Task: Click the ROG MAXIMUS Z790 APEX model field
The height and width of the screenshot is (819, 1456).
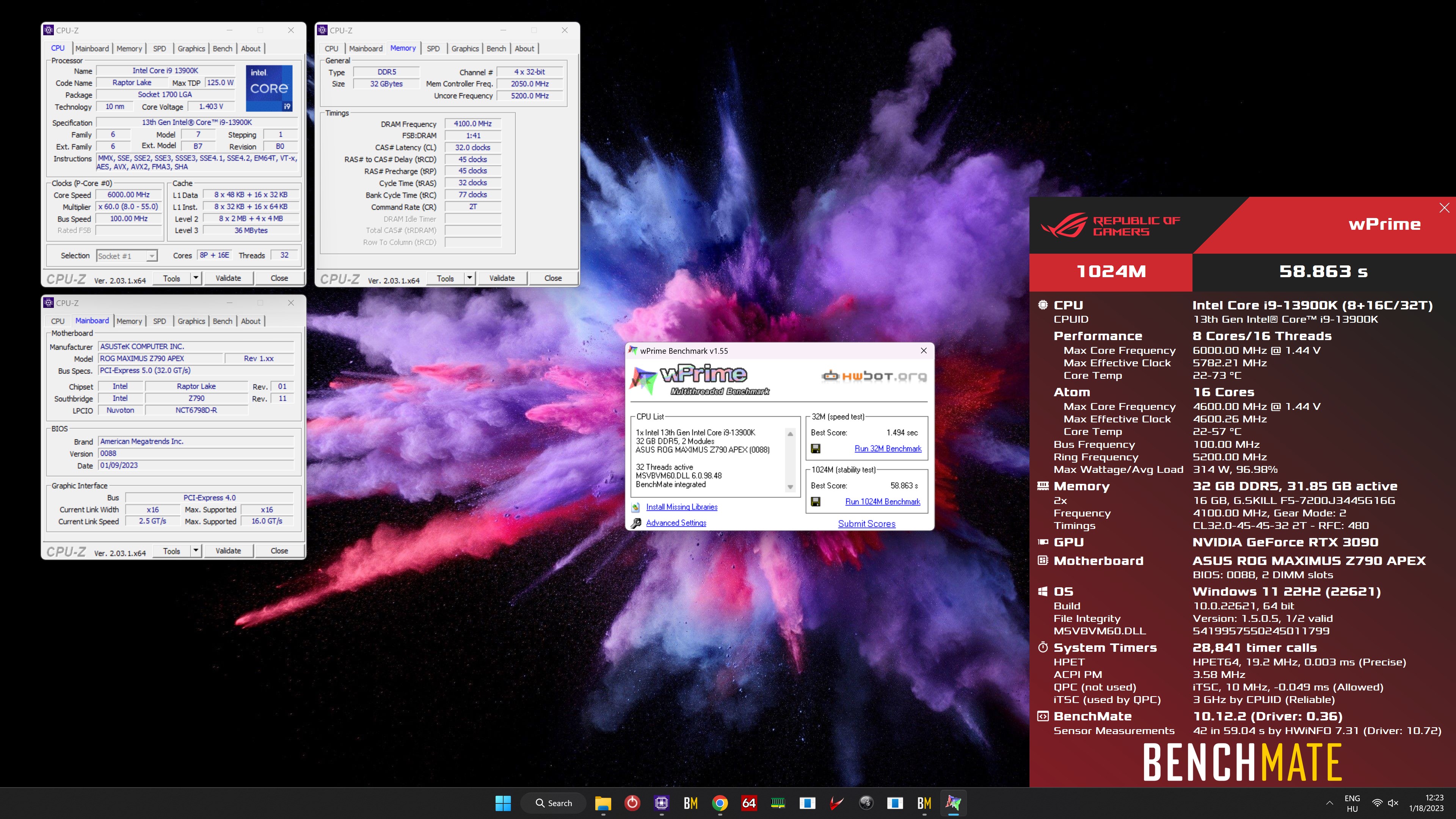Action: click(x=160, y=358)
